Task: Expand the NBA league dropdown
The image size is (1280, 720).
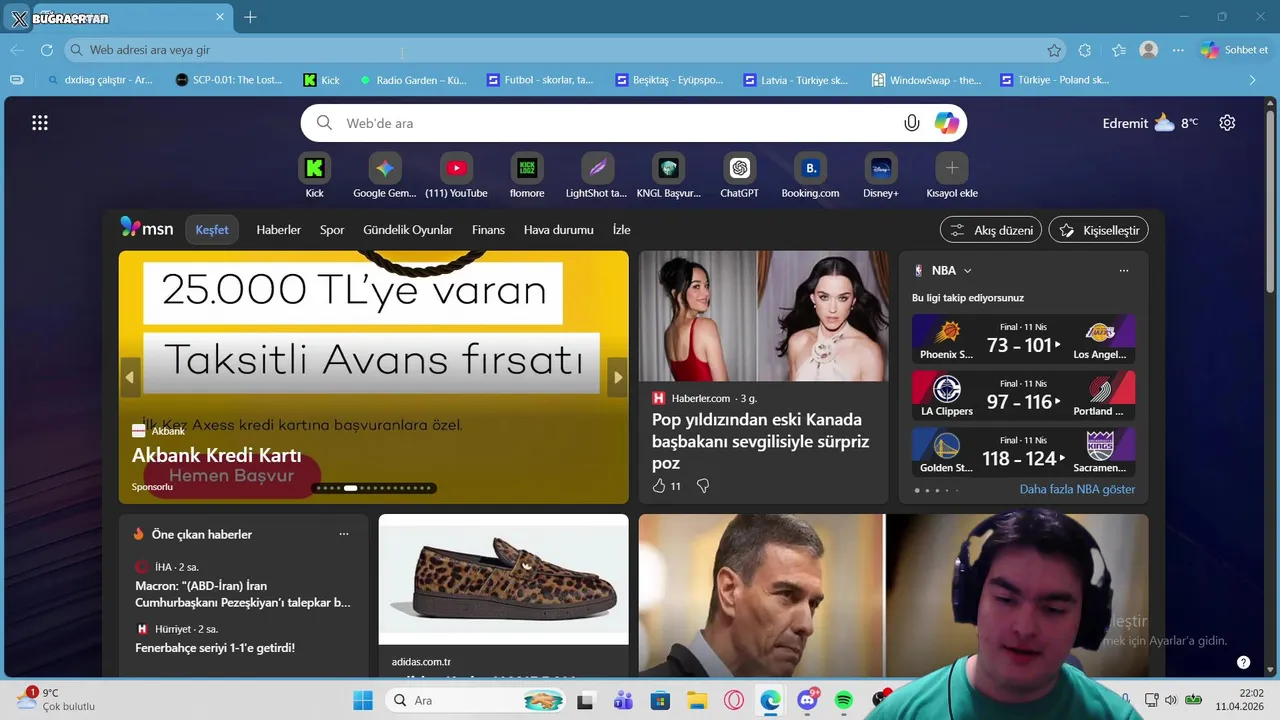Action: (x=967, y=271)
